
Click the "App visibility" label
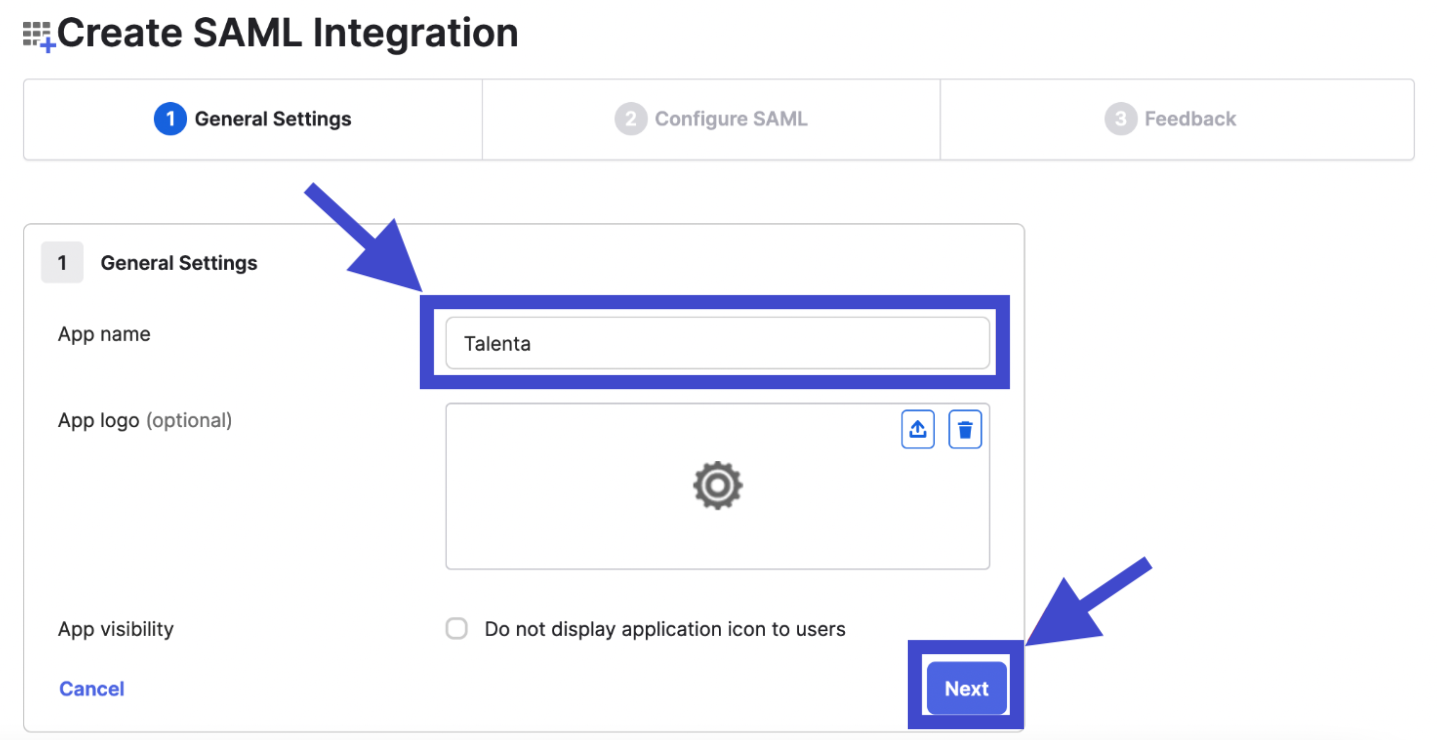[116, 629]
